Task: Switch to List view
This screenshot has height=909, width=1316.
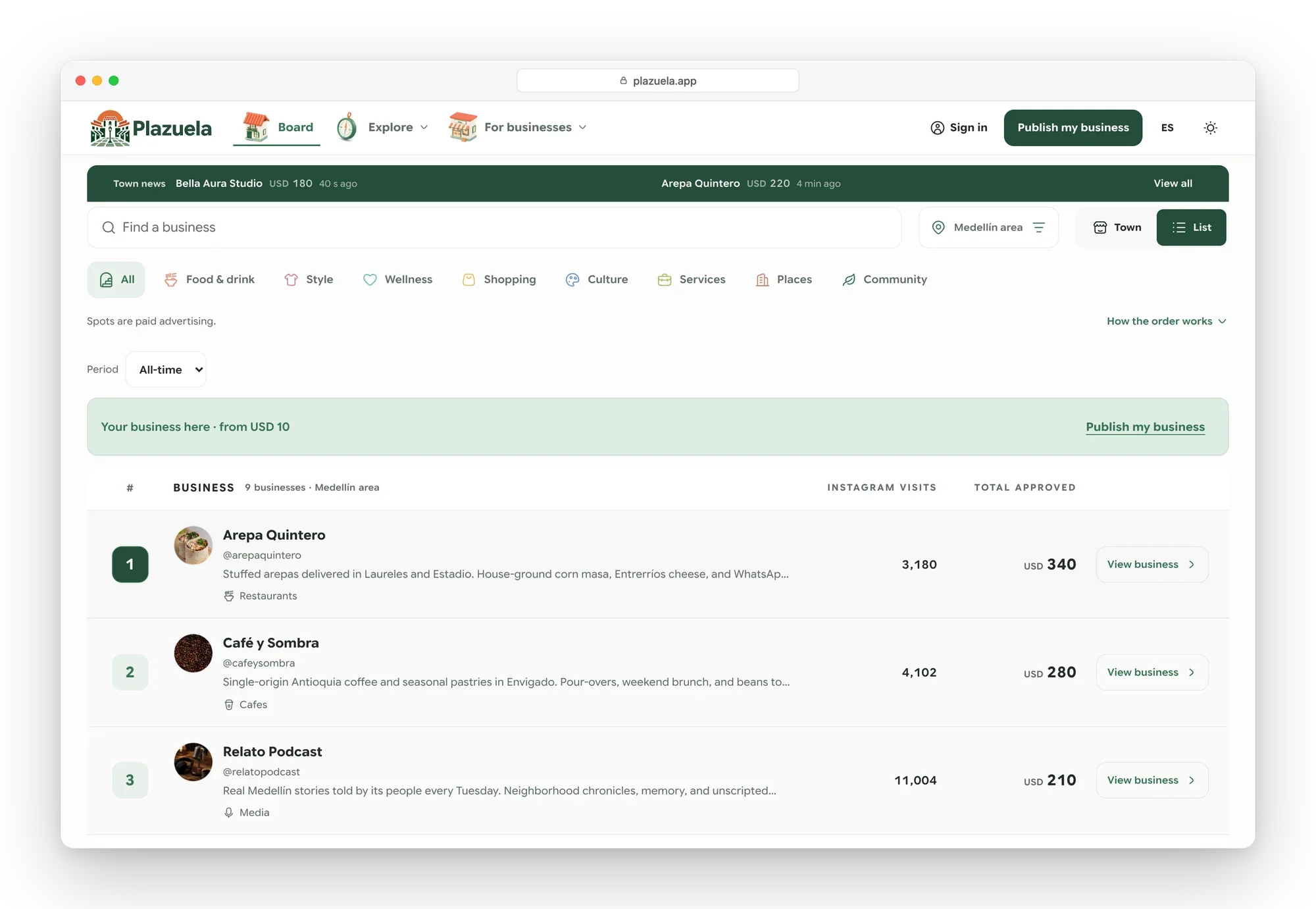Action: pos(1192,228)
